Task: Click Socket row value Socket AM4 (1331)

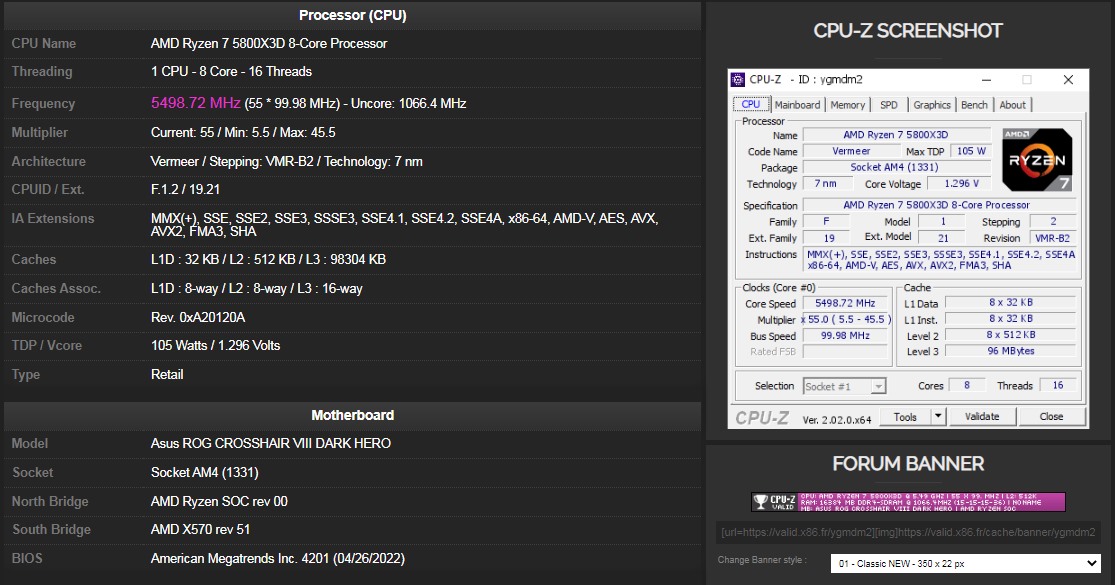Action: (x=205, y=473)
